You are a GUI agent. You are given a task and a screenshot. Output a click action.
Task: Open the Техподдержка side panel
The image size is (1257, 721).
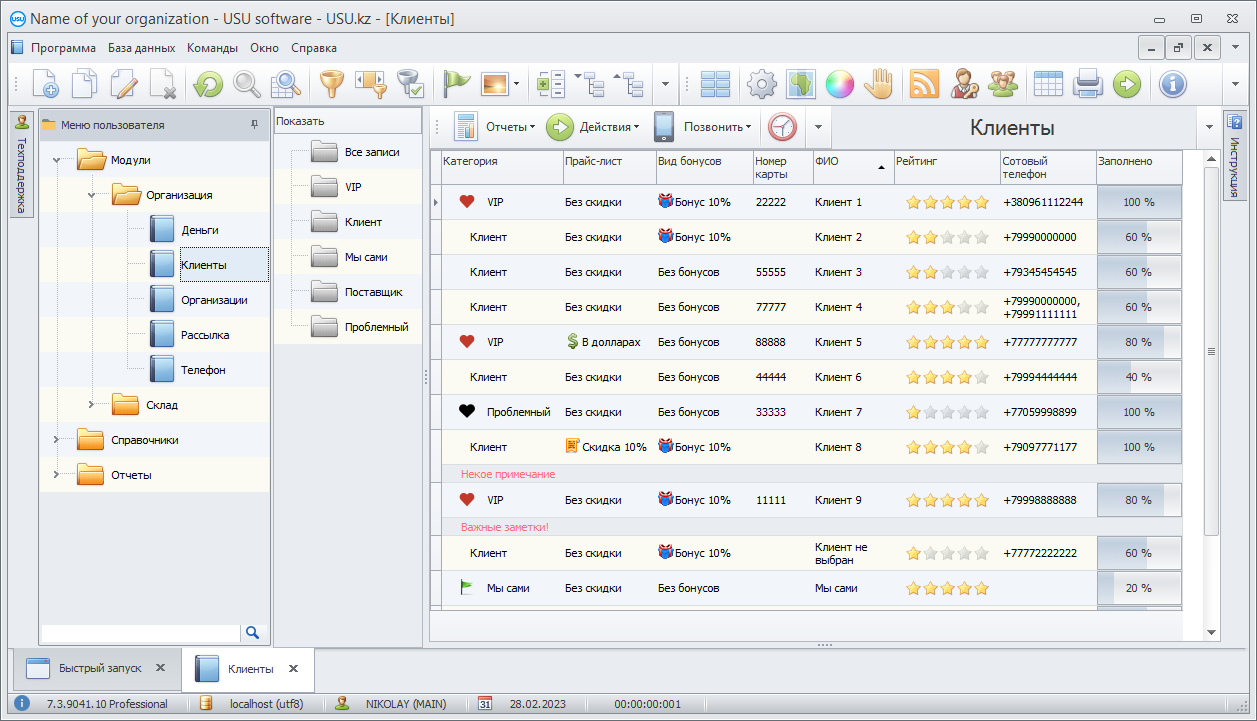tap(21, 165)
